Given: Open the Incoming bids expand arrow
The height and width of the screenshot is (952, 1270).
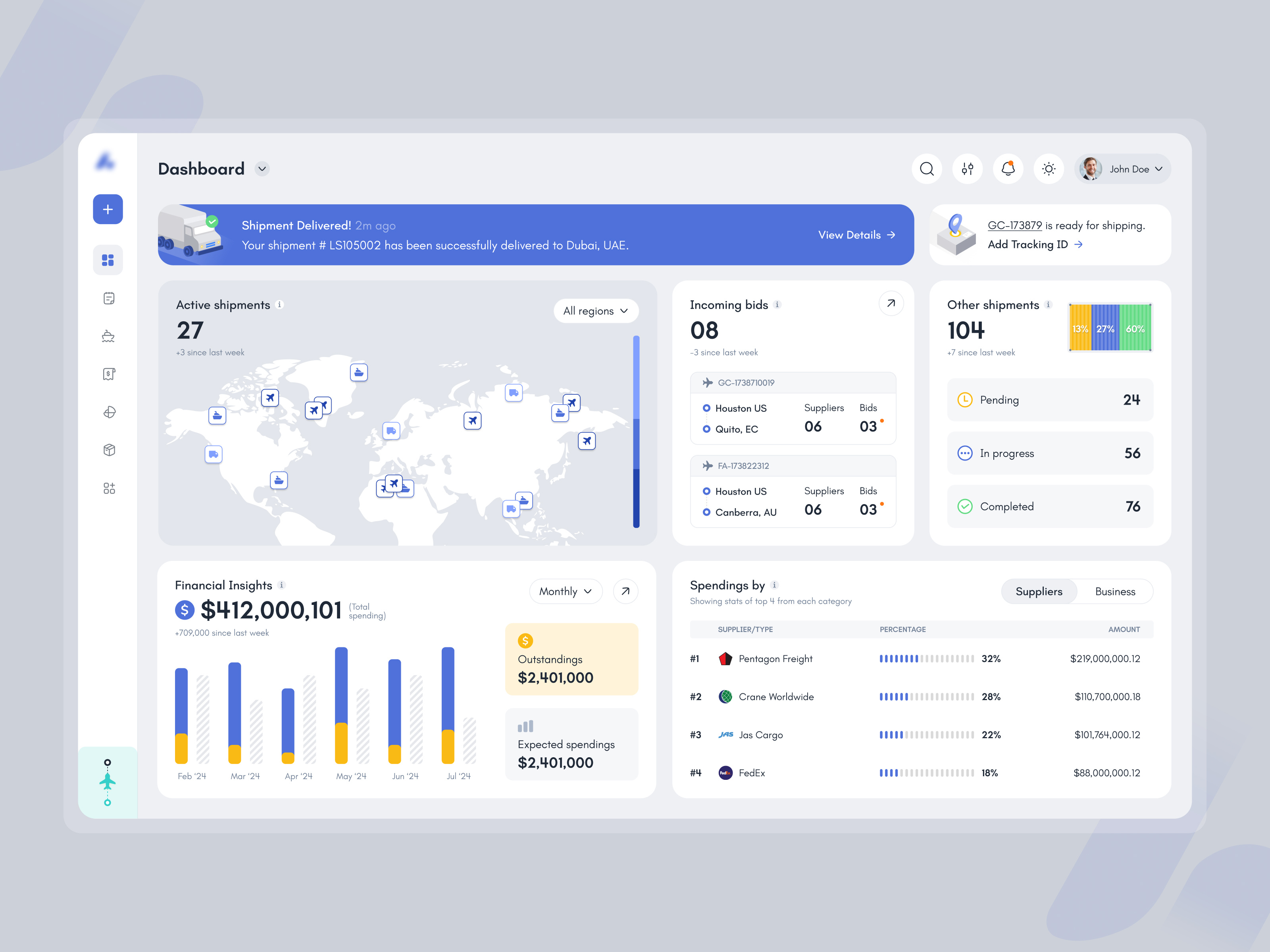Looking at the screenshot, I should click(x=891, y=303).
